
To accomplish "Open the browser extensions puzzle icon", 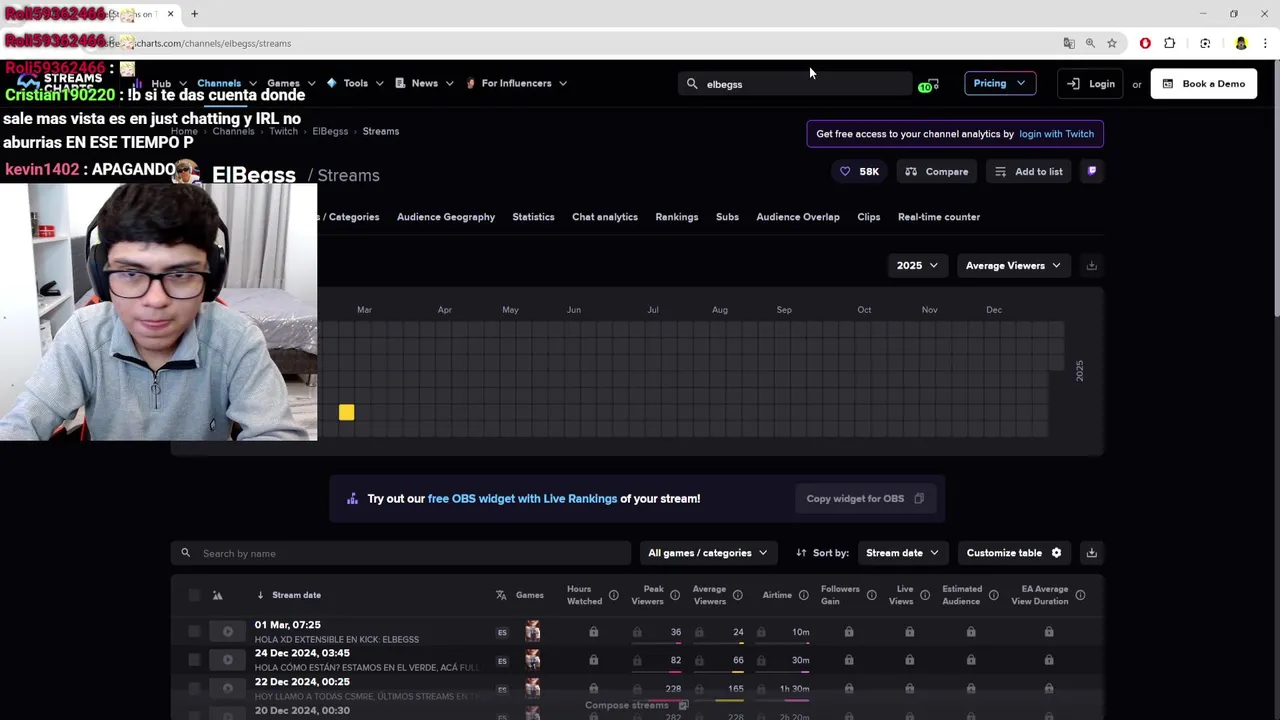I will tap(1170, 43).
